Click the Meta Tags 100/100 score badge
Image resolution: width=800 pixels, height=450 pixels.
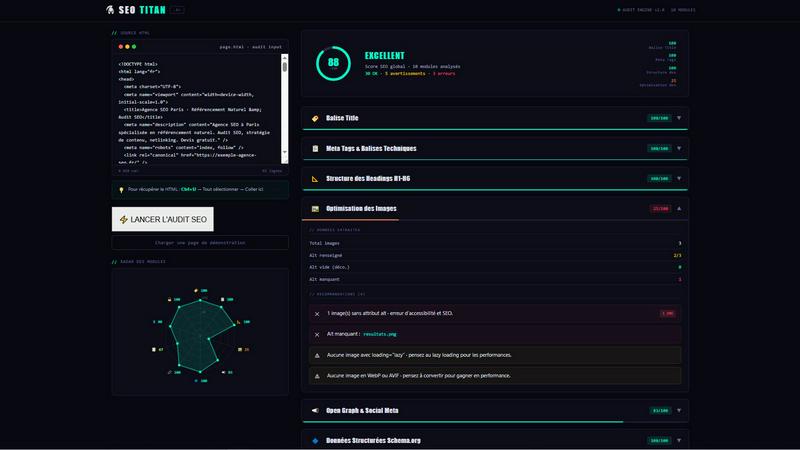(660, 148)
